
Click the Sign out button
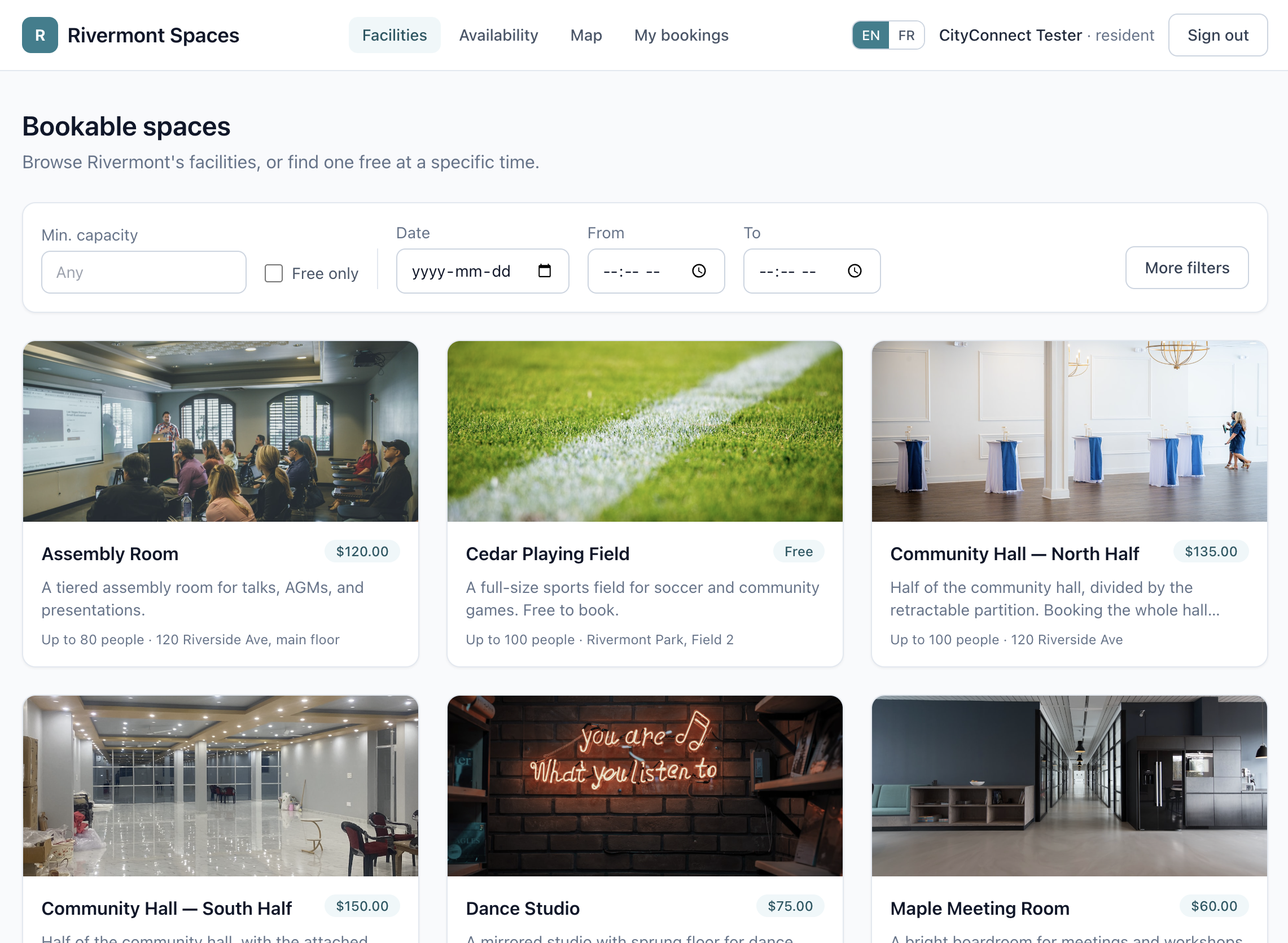1217,36
